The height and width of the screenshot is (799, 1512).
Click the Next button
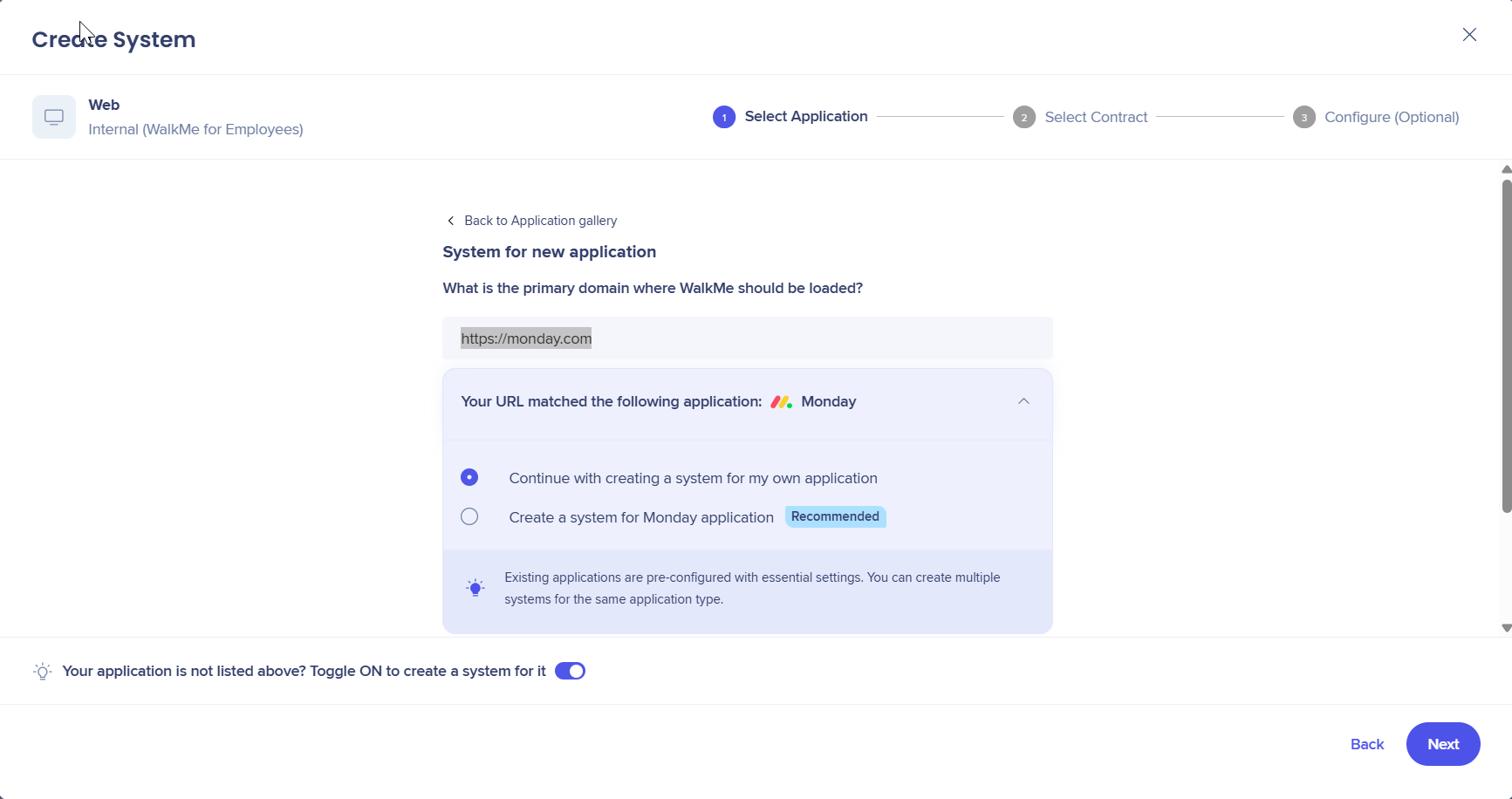(x=1442, y=744)
